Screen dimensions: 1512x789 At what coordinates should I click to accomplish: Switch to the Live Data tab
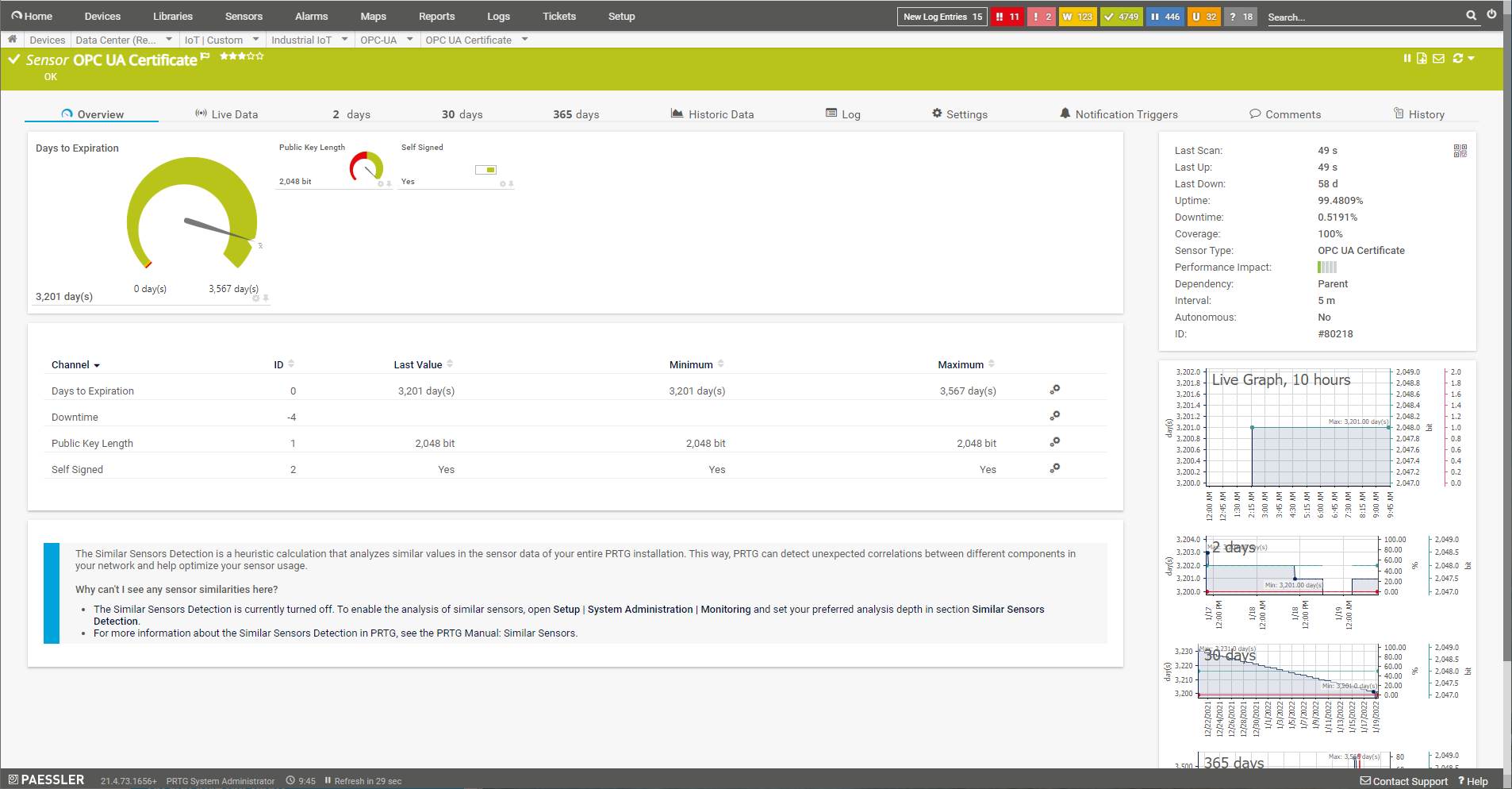tap(226, 114)
